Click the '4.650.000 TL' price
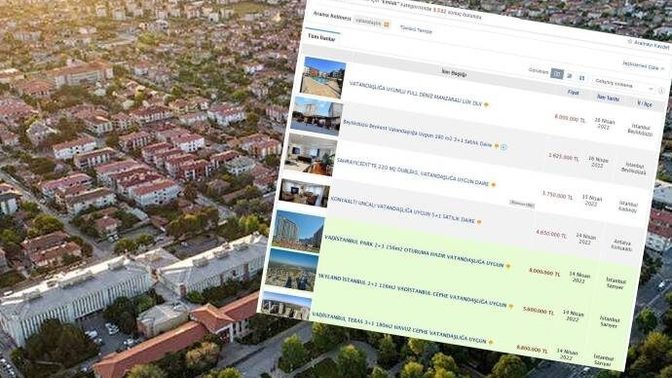This screenshot has width=672, height=378. point(551,234)
